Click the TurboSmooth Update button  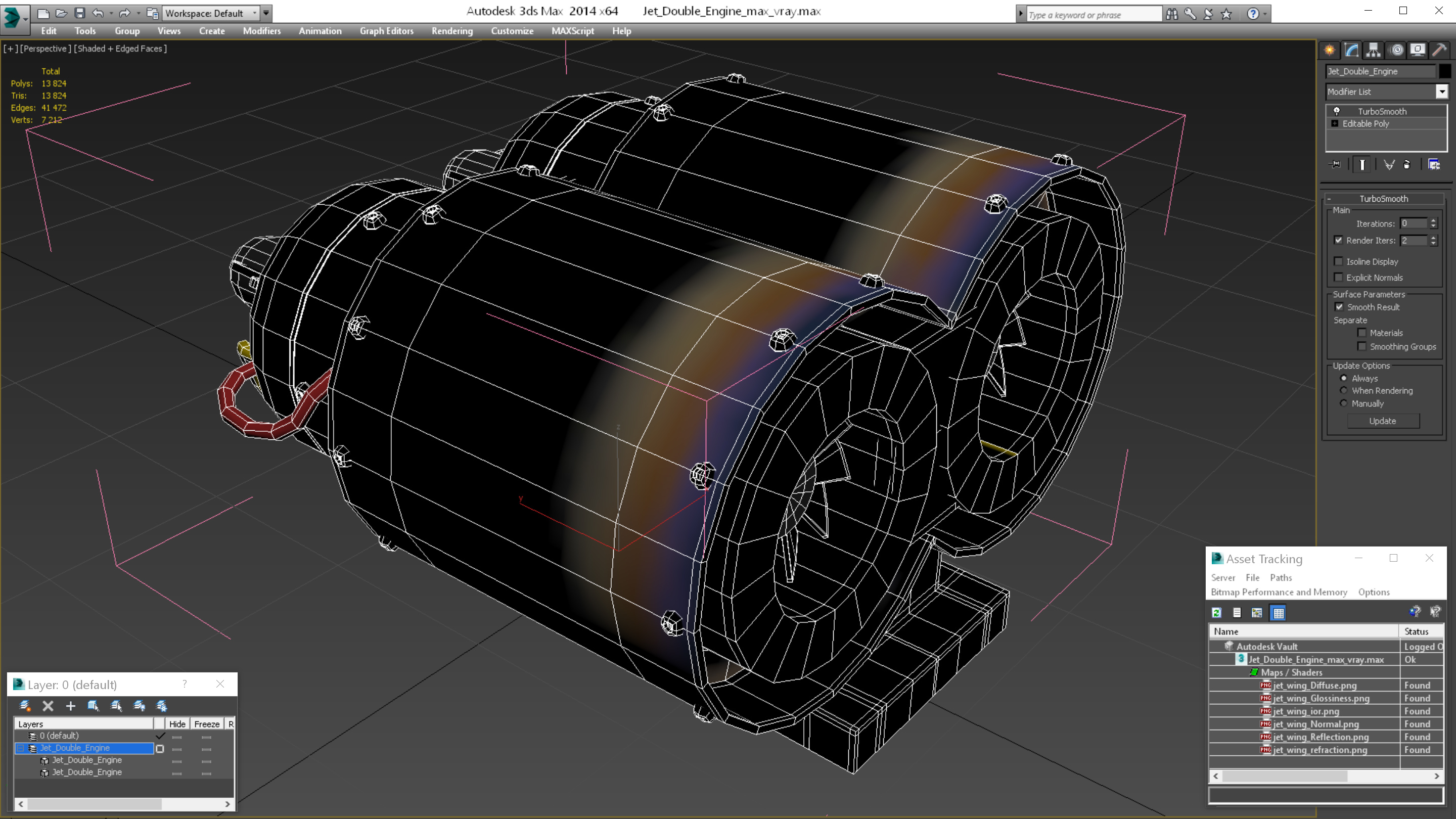1383,421
